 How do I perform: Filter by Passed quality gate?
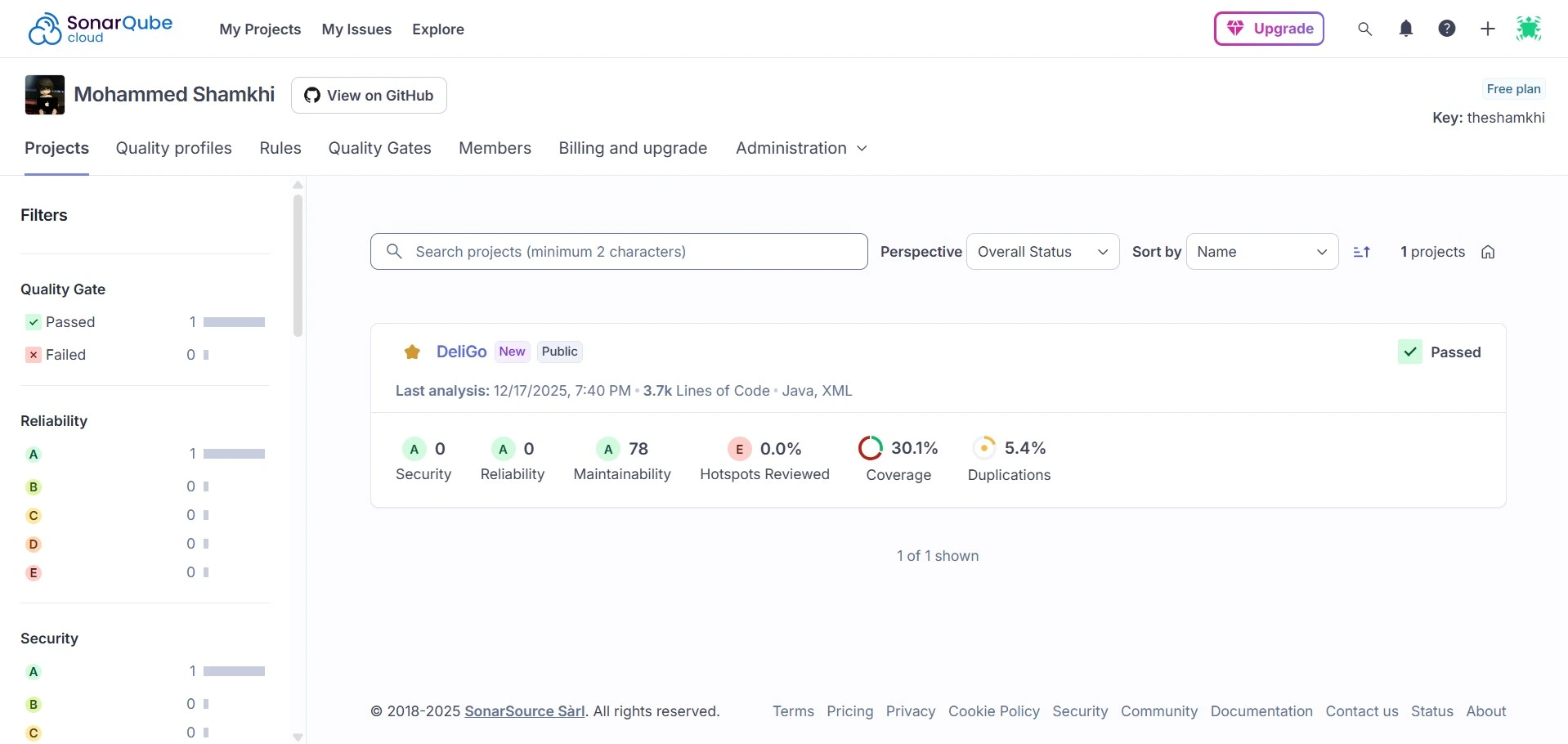click(x=70, y=322)
